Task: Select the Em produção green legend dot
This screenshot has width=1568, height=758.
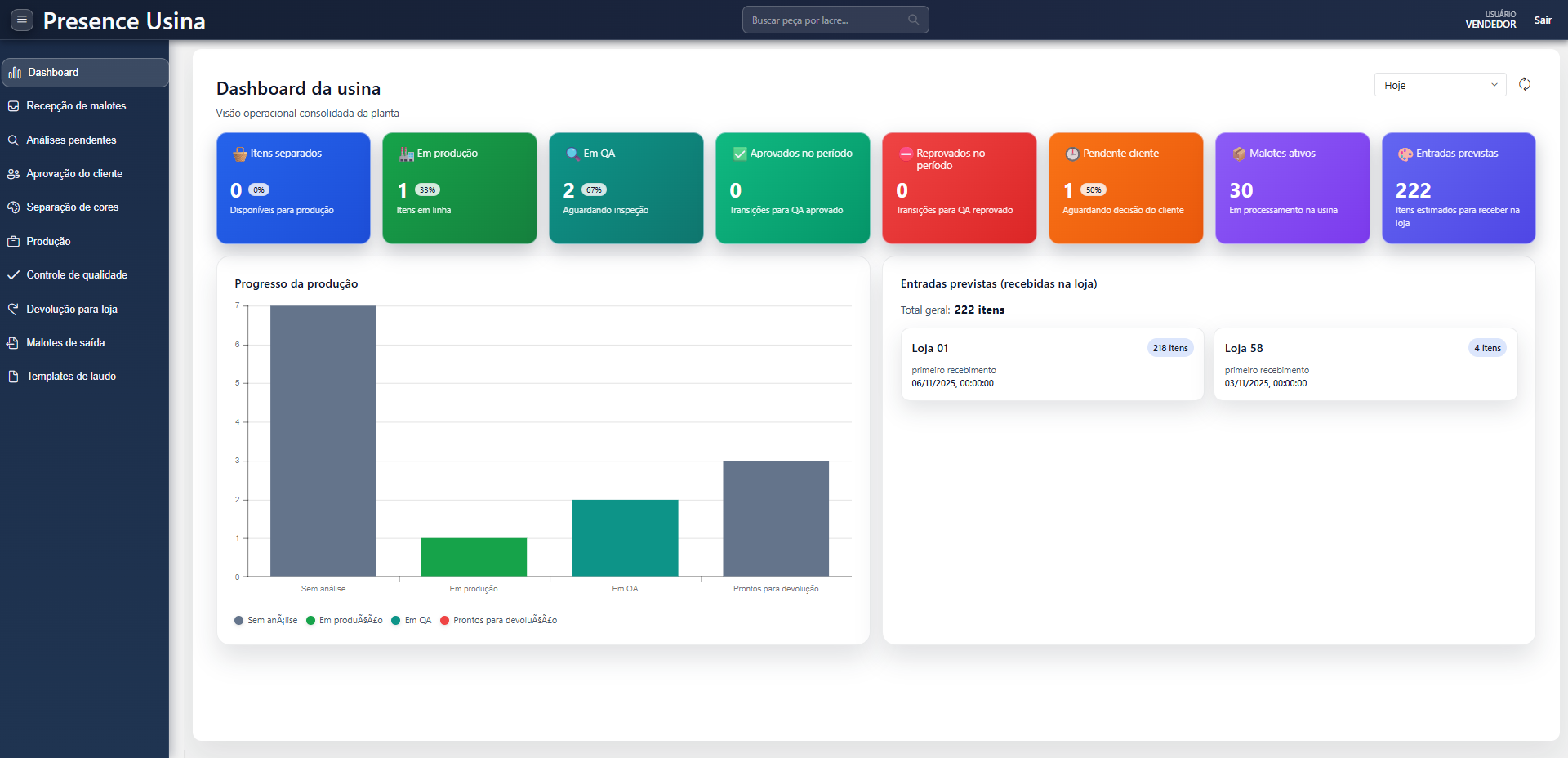Action: point(311,620)
